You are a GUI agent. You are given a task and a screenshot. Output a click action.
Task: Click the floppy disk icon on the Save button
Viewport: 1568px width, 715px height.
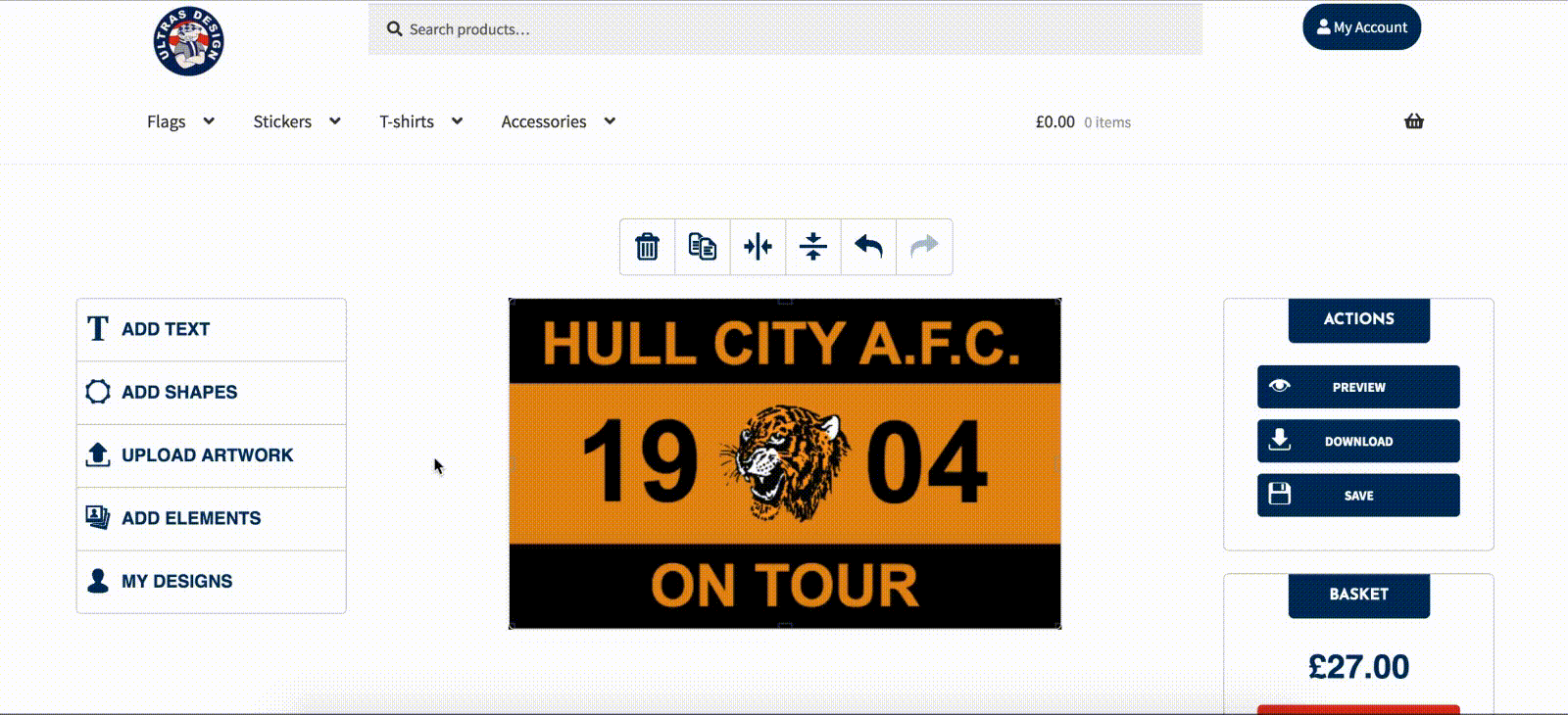coord(1279,494)
